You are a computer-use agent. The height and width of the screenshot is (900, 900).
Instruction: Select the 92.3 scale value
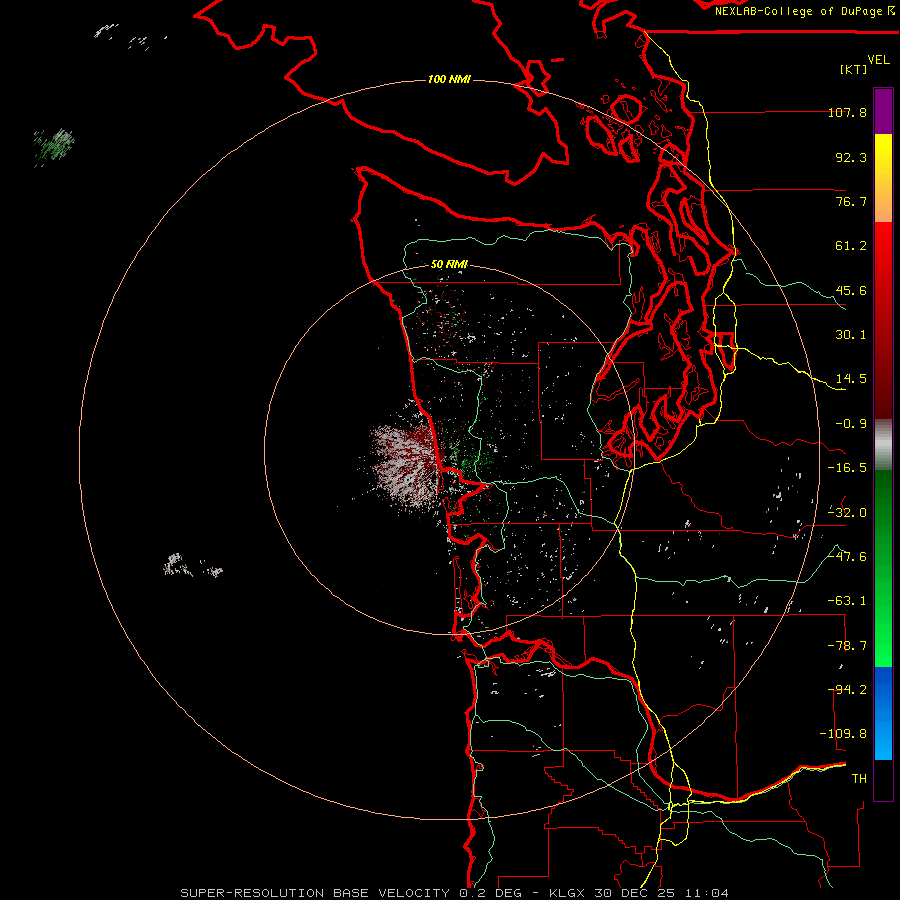[851, 157]
